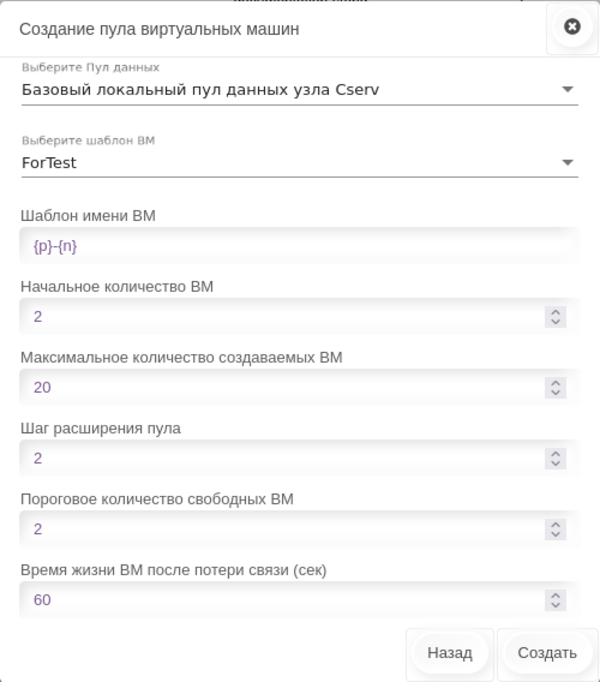Screen dimensions: 600x682
Task: Increase VM lifetime after connection loss
Action: 556,596
